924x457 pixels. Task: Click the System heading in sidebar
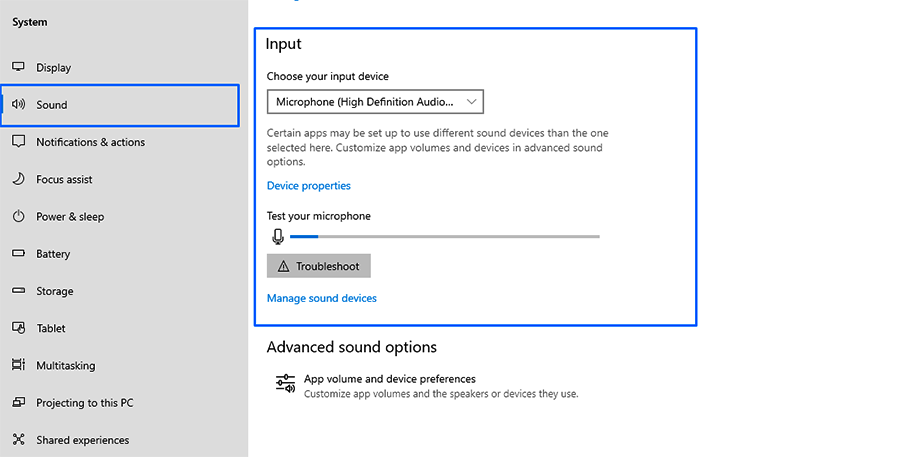pyautogui.click(x=29, y=22)
